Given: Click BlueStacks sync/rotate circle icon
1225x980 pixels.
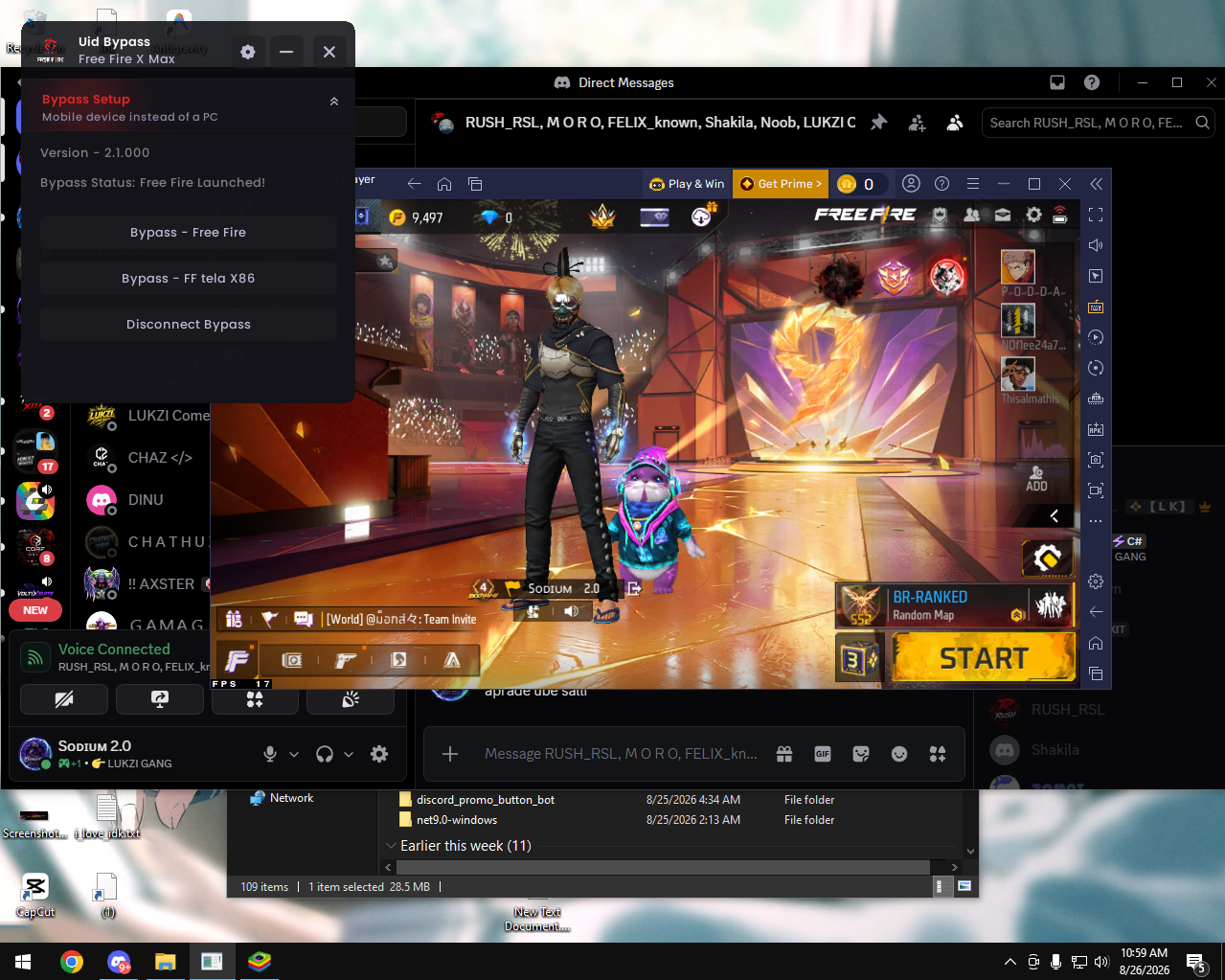Looking at the screenshot, I should (1096, 368).
